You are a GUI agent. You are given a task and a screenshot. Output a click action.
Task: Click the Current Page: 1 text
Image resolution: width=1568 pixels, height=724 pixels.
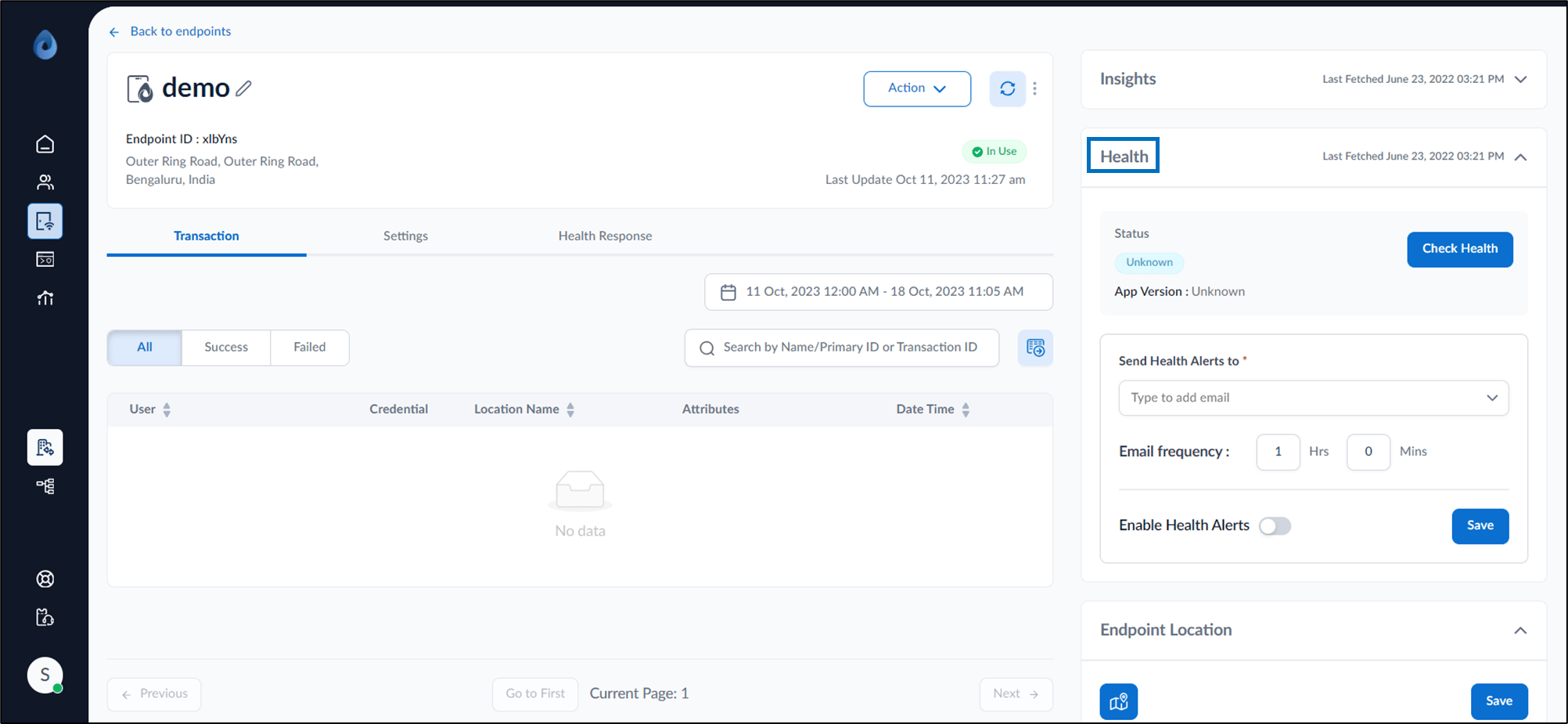639,694
